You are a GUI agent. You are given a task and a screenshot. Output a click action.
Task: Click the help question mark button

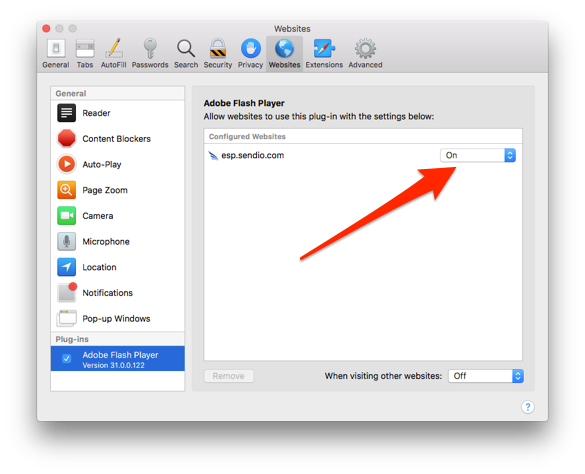point(528,407)
